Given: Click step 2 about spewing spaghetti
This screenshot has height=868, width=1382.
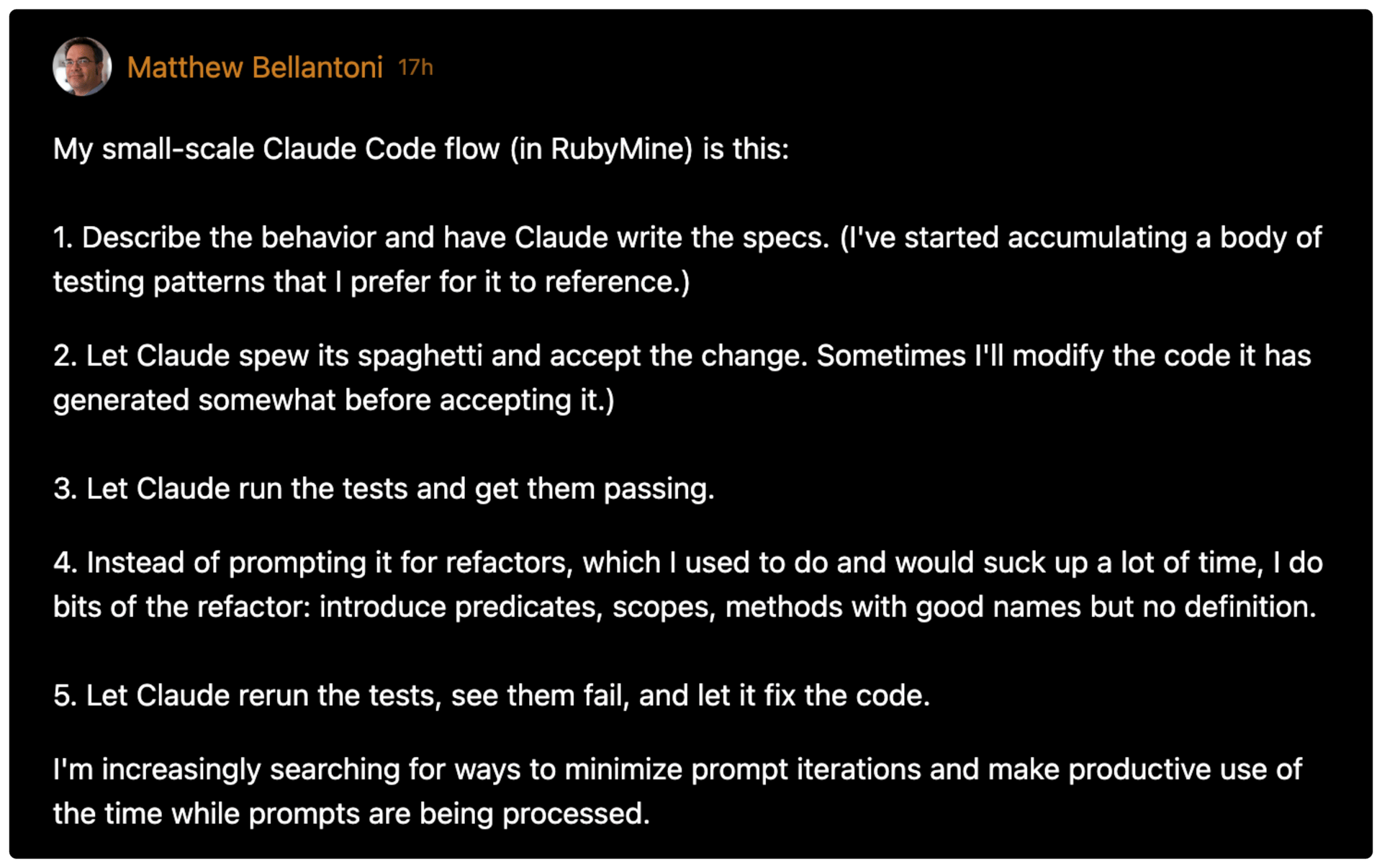Looking at the screenshot, I should point(682,378).
